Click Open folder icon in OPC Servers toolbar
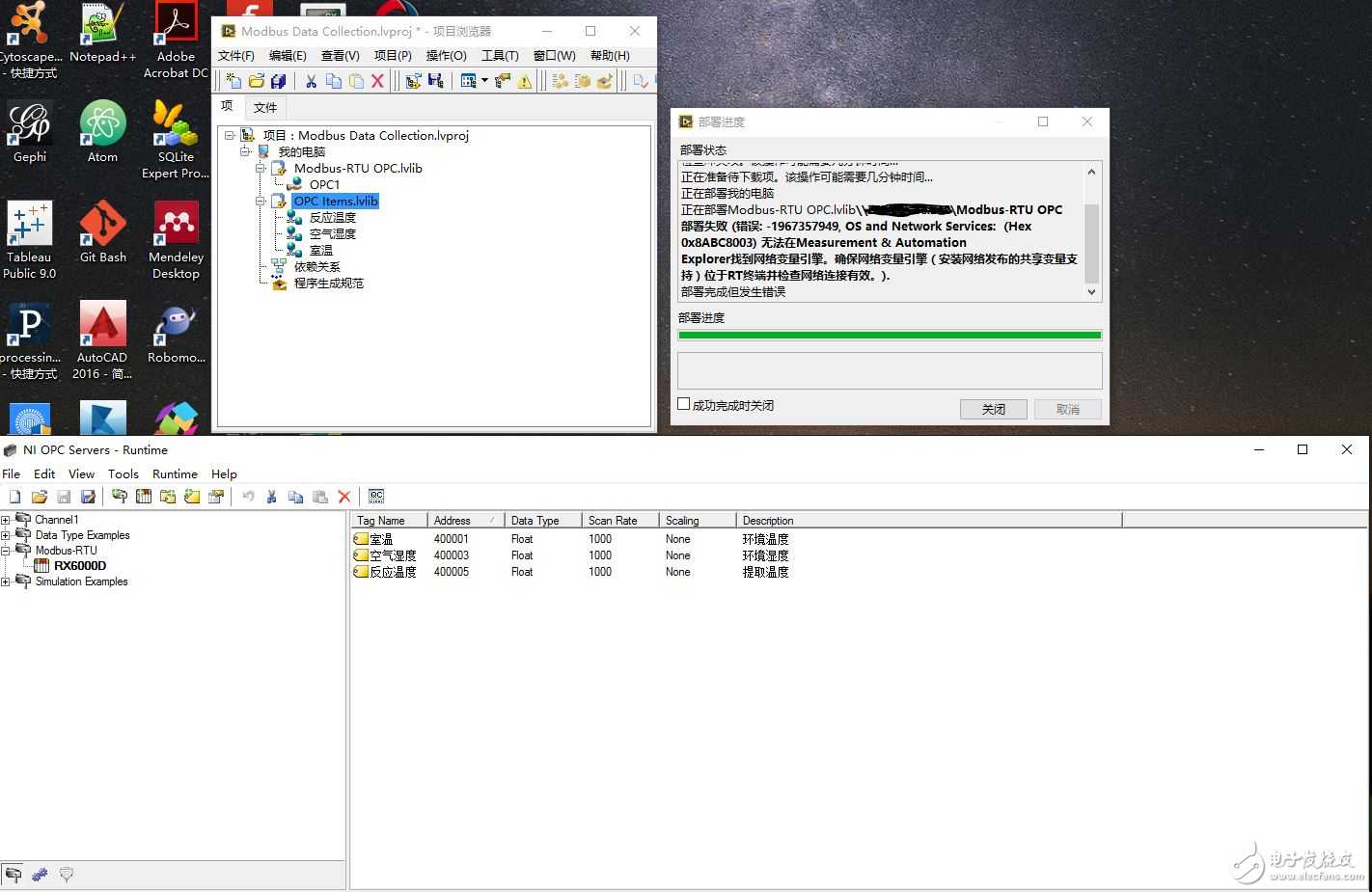 tap(40, 497)
